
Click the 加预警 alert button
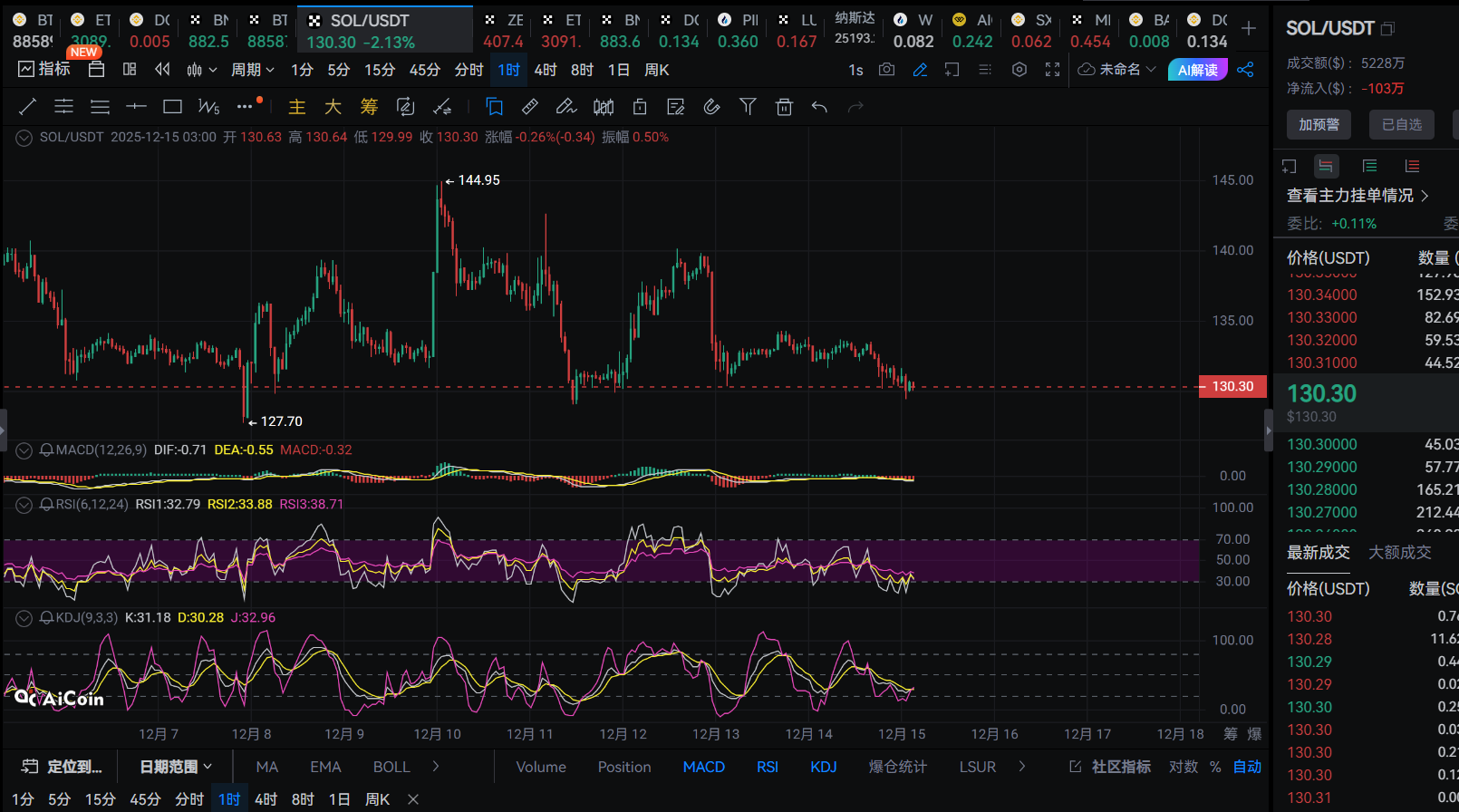(x=1319, y=124)
